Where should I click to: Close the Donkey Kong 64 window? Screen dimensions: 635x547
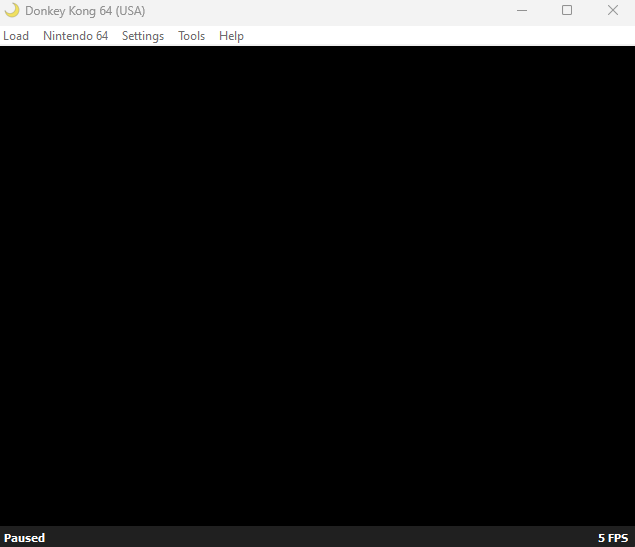click(613, 11)
